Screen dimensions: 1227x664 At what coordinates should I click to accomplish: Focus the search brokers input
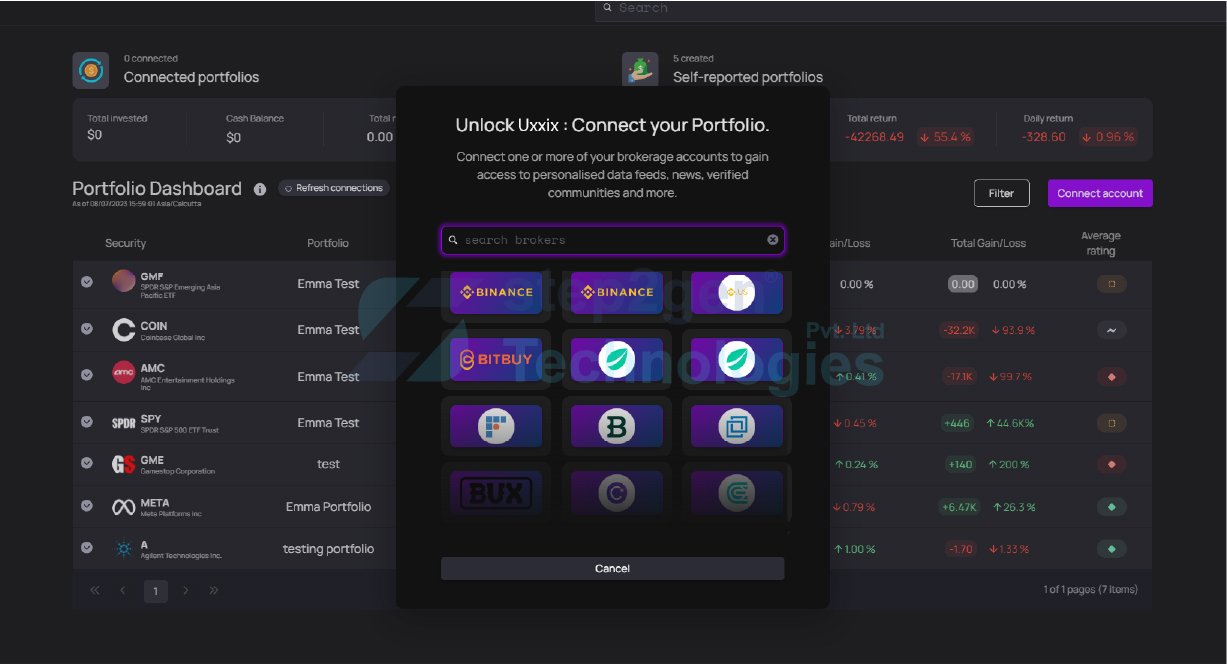click(x=612, y=240)
